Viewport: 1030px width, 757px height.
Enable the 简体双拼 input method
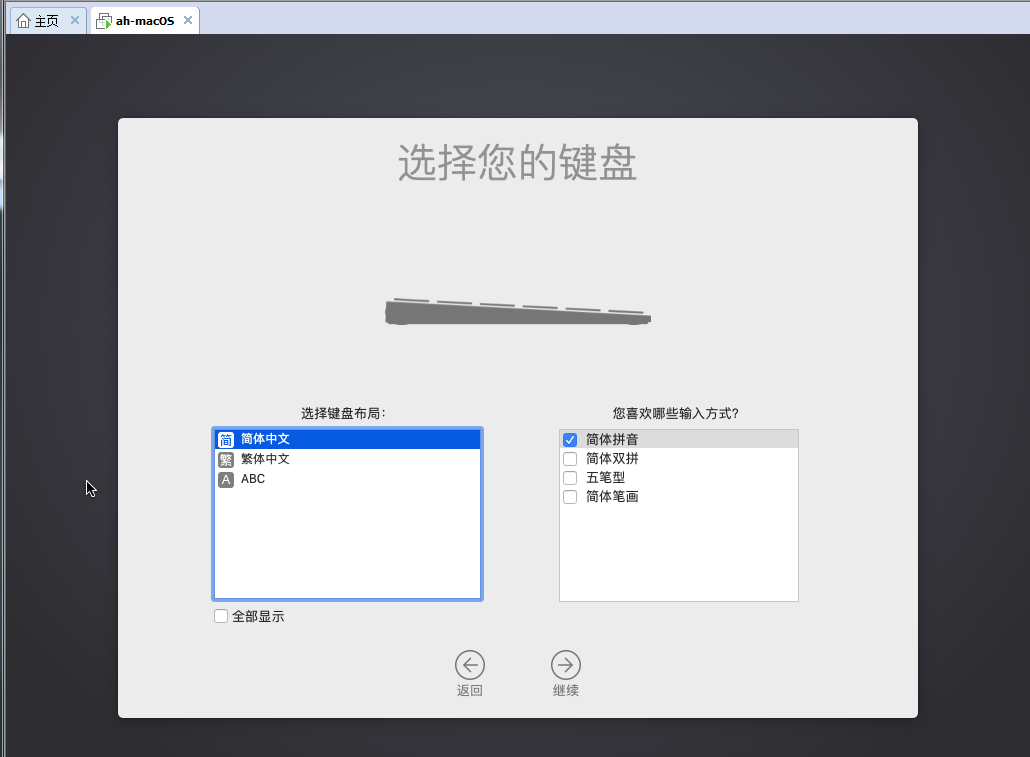coord(570,459)
